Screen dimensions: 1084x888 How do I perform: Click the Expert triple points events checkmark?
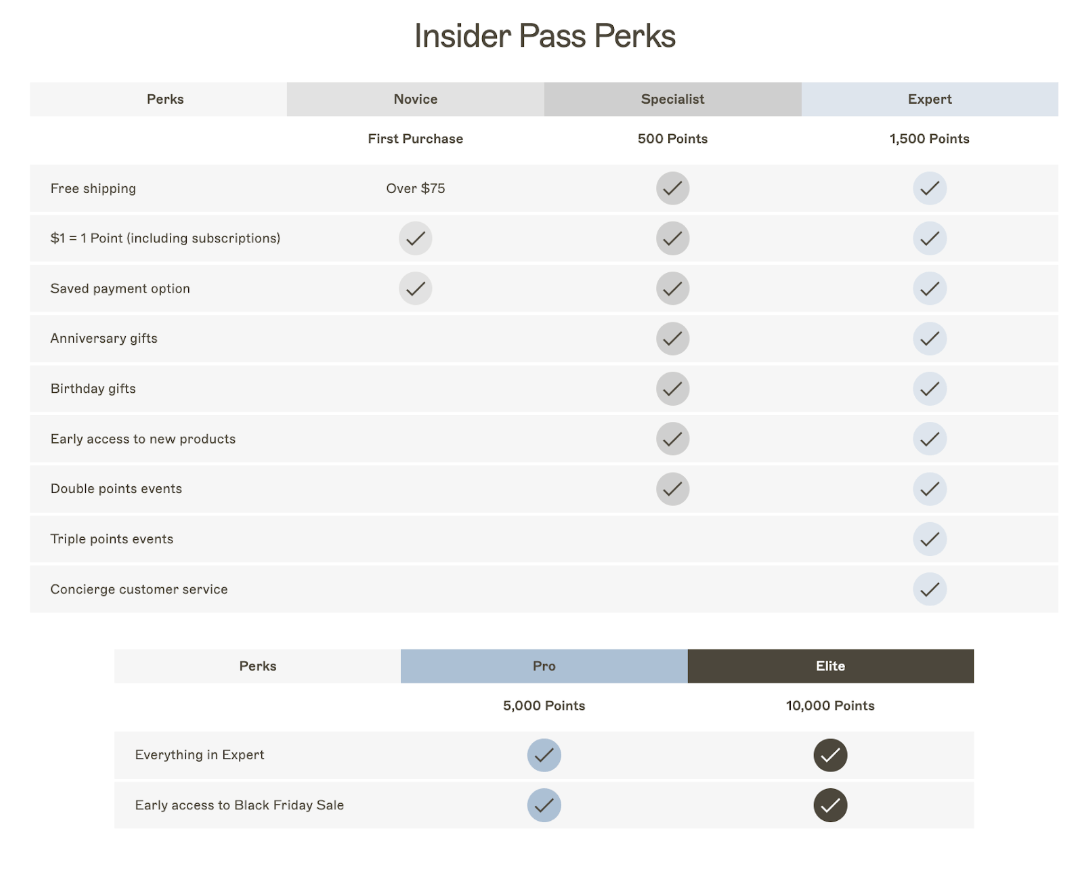[929, 539]
